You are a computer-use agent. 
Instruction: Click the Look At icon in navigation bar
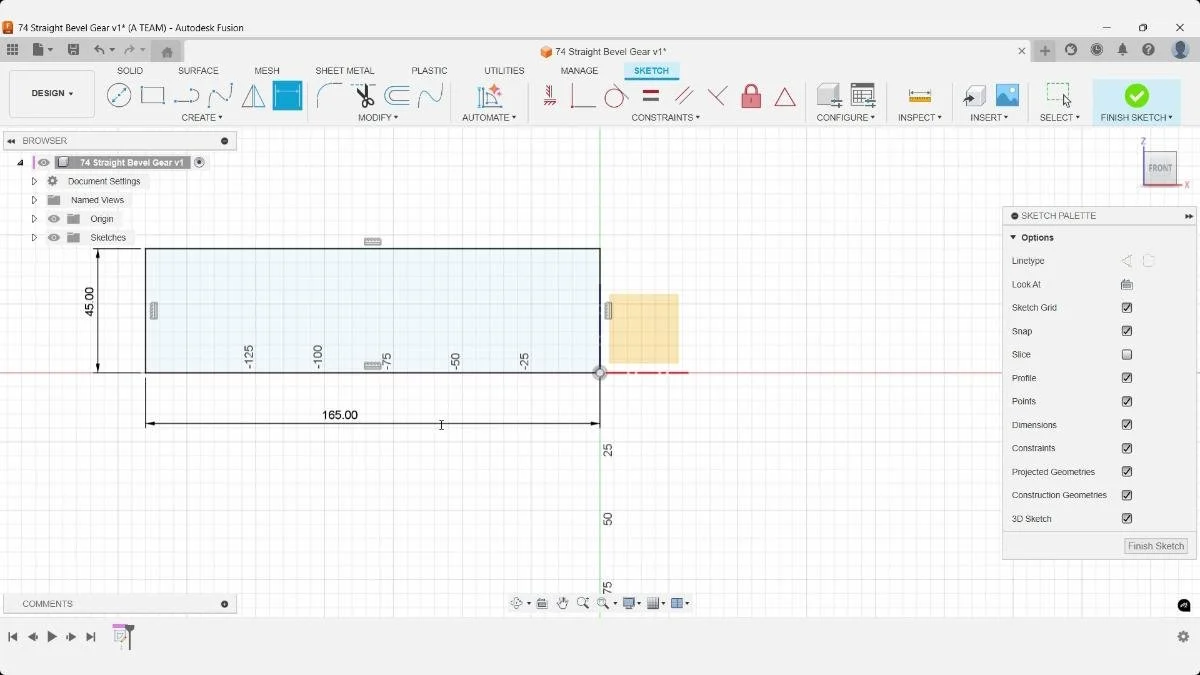[x=542, y=603]
